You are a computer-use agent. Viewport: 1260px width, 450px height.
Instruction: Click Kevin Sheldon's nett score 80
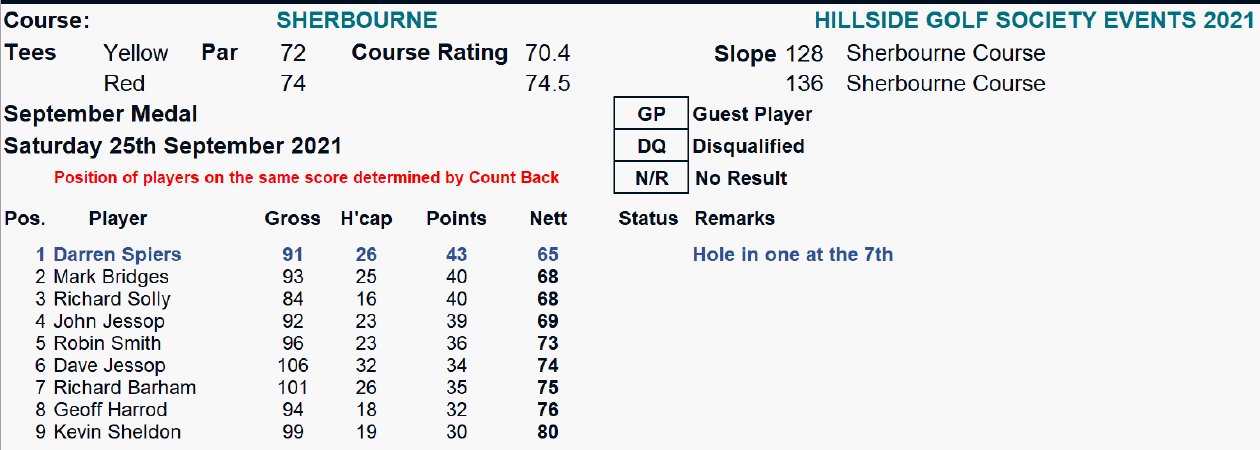548,432
